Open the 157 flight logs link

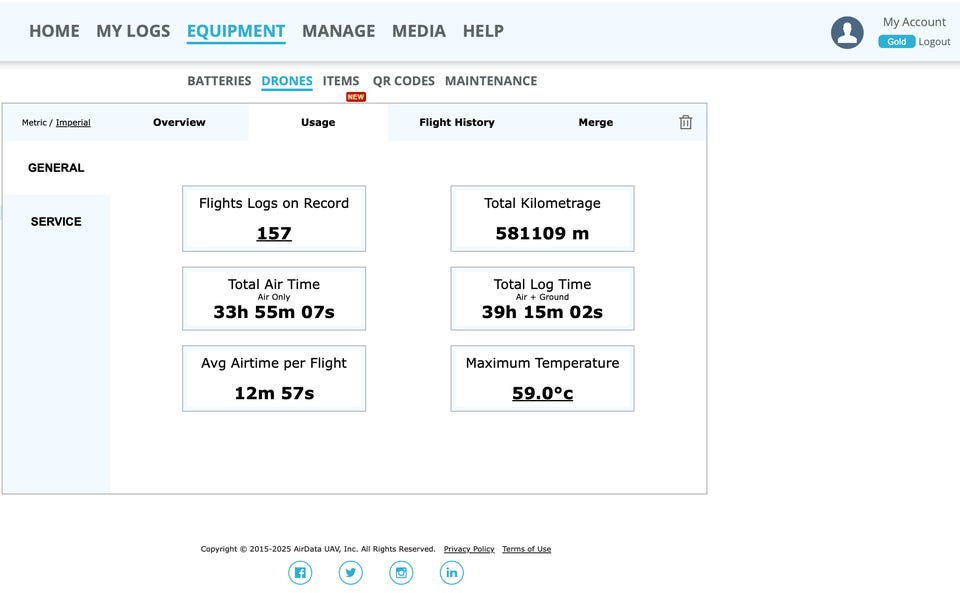(x=274, y=233)
